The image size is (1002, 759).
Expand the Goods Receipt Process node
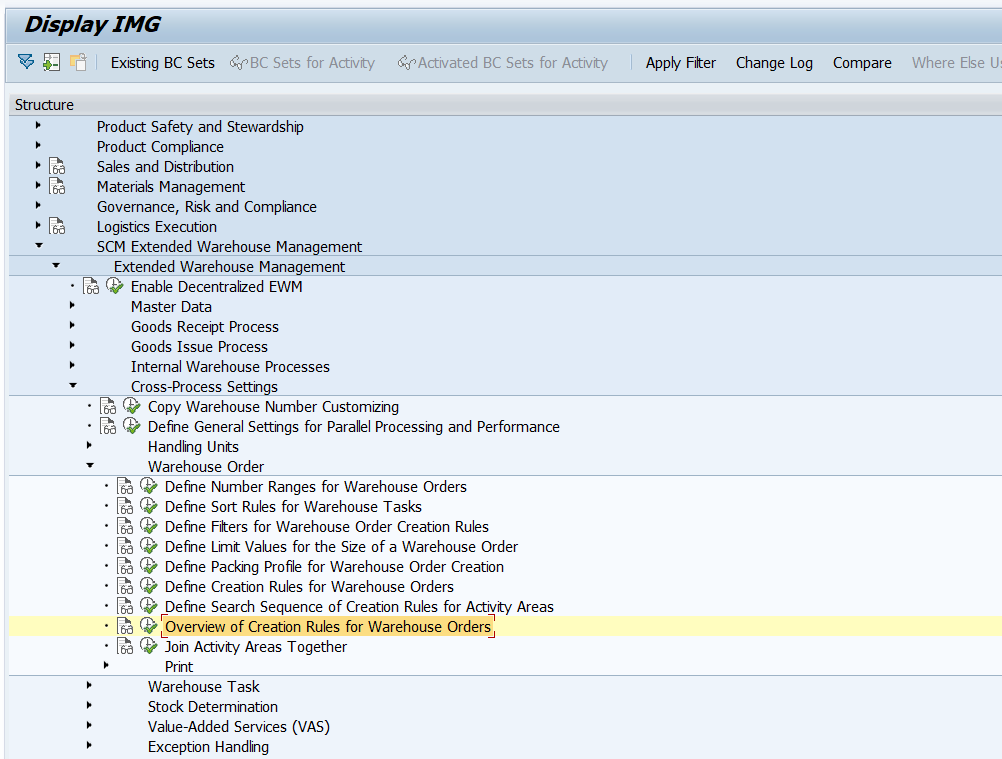pyautogui.click(x=72, y=325)
